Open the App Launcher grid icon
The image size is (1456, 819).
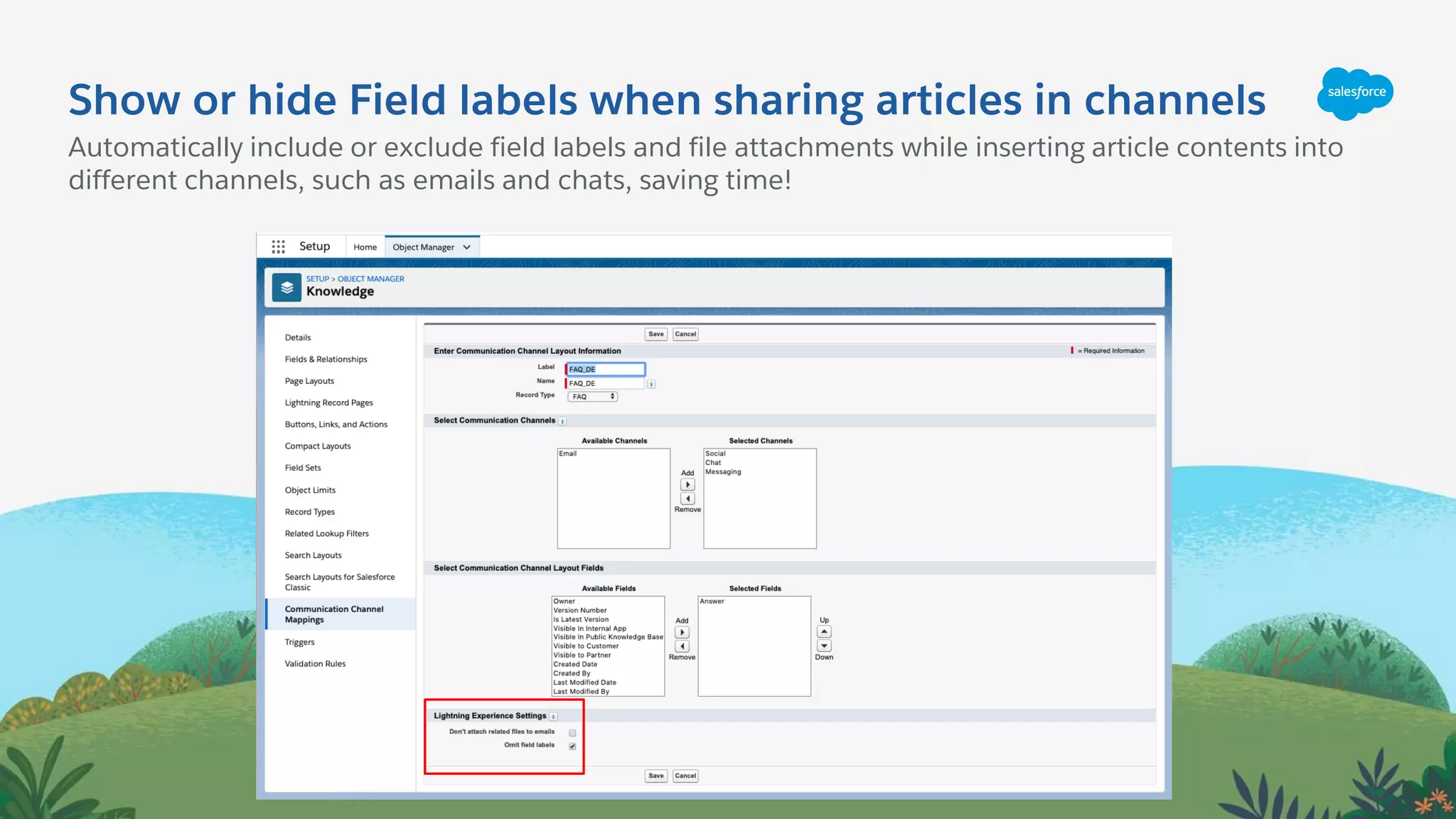(x=278, y=247)
